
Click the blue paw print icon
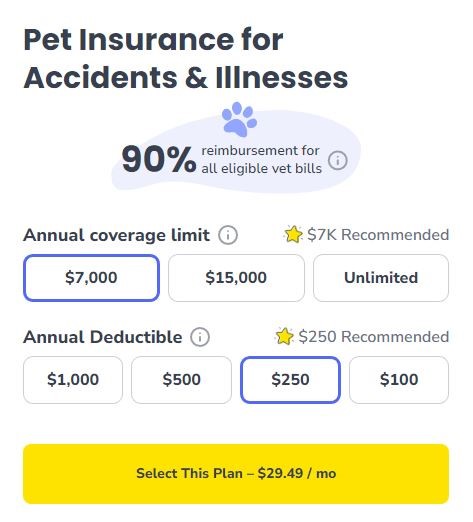pos(239,119)
